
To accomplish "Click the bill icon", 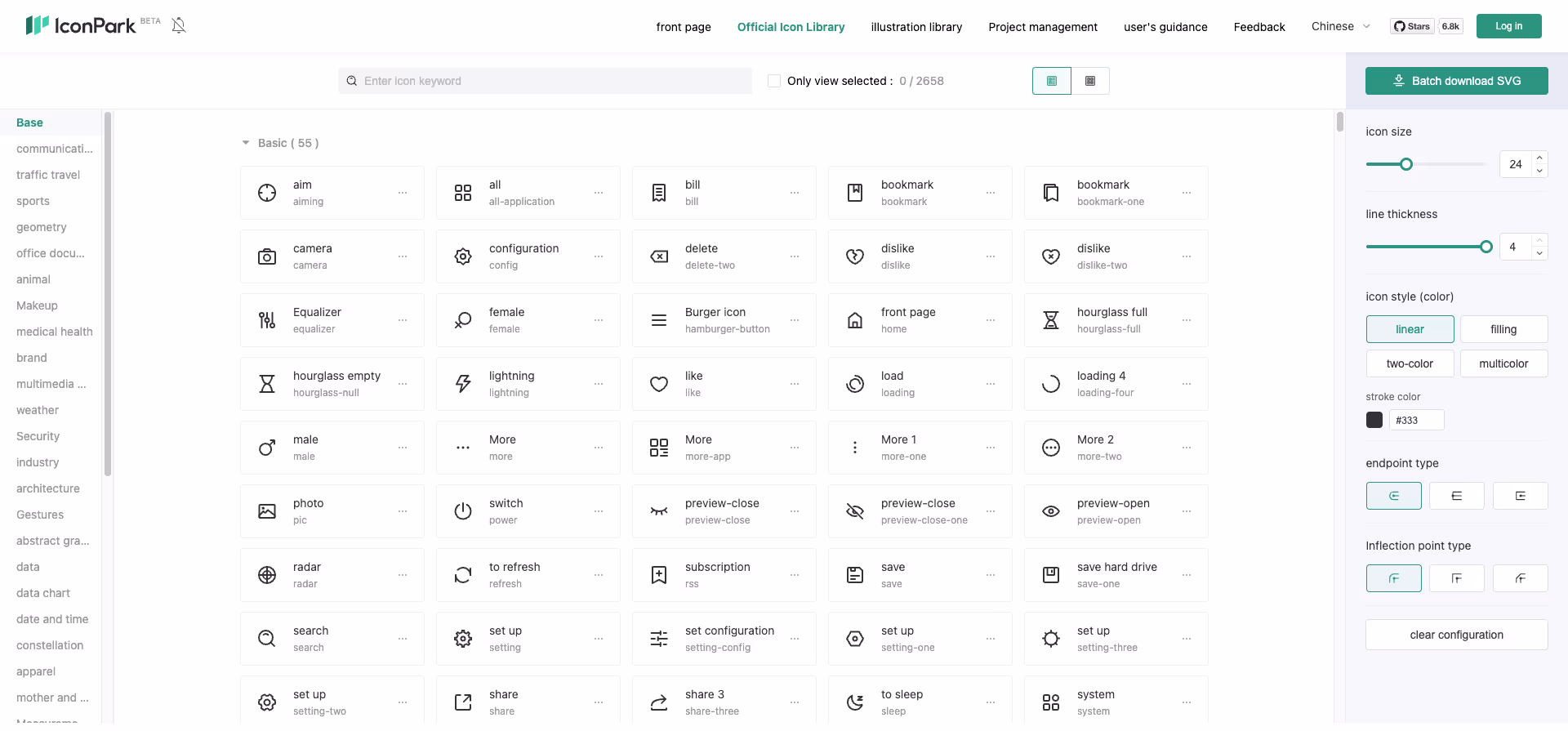I will click(x=659, y=193).
